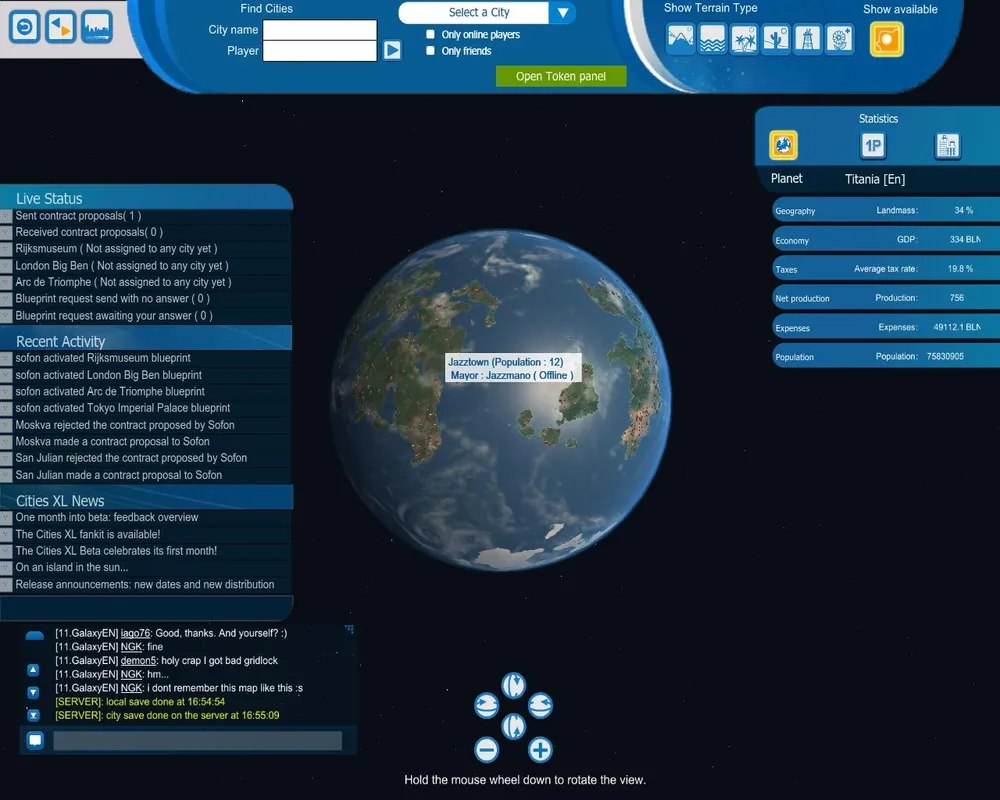1000x800 pixels.
Task: Expand the Expenses statistics row
Action: [885, 327]
